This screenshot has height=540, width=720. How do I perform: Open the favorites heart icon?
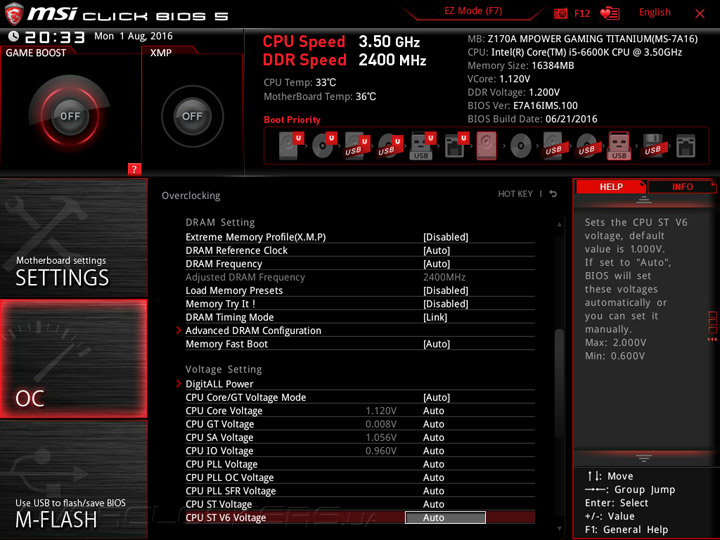coord(610,13)
